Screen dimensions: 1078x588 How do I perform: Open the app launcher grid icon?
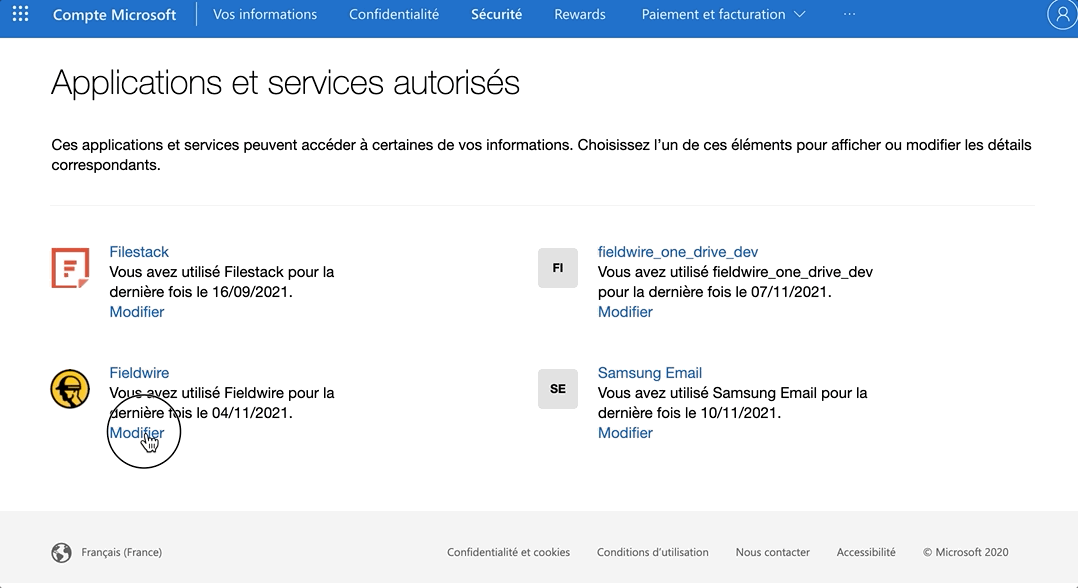click(19, 14)
